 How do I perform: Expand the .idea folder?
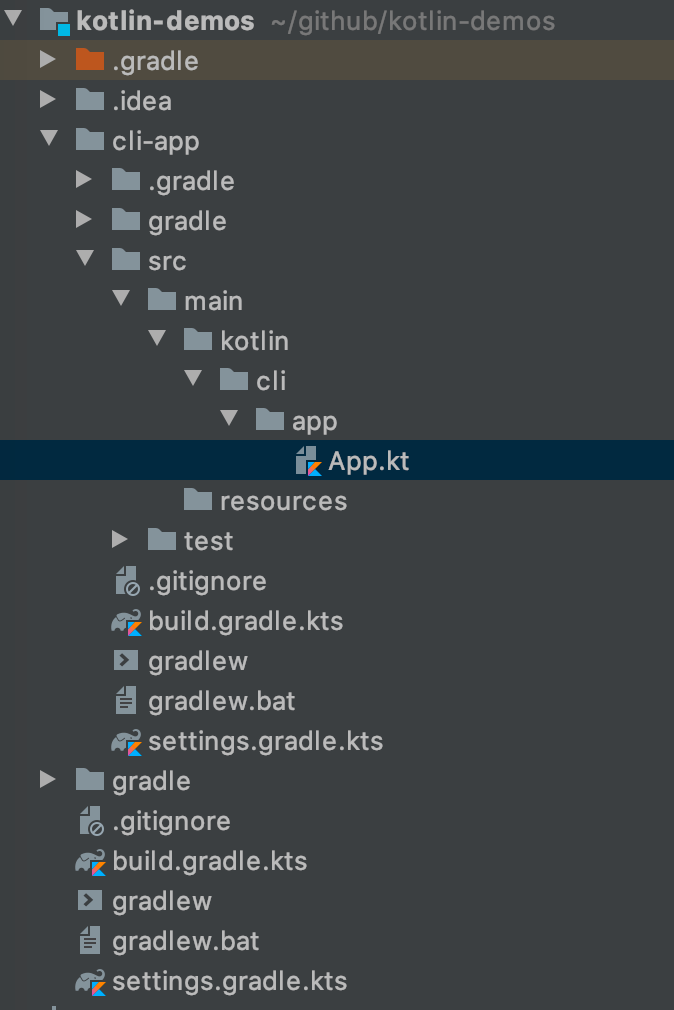pyautogui.click(x=49, y=100)
